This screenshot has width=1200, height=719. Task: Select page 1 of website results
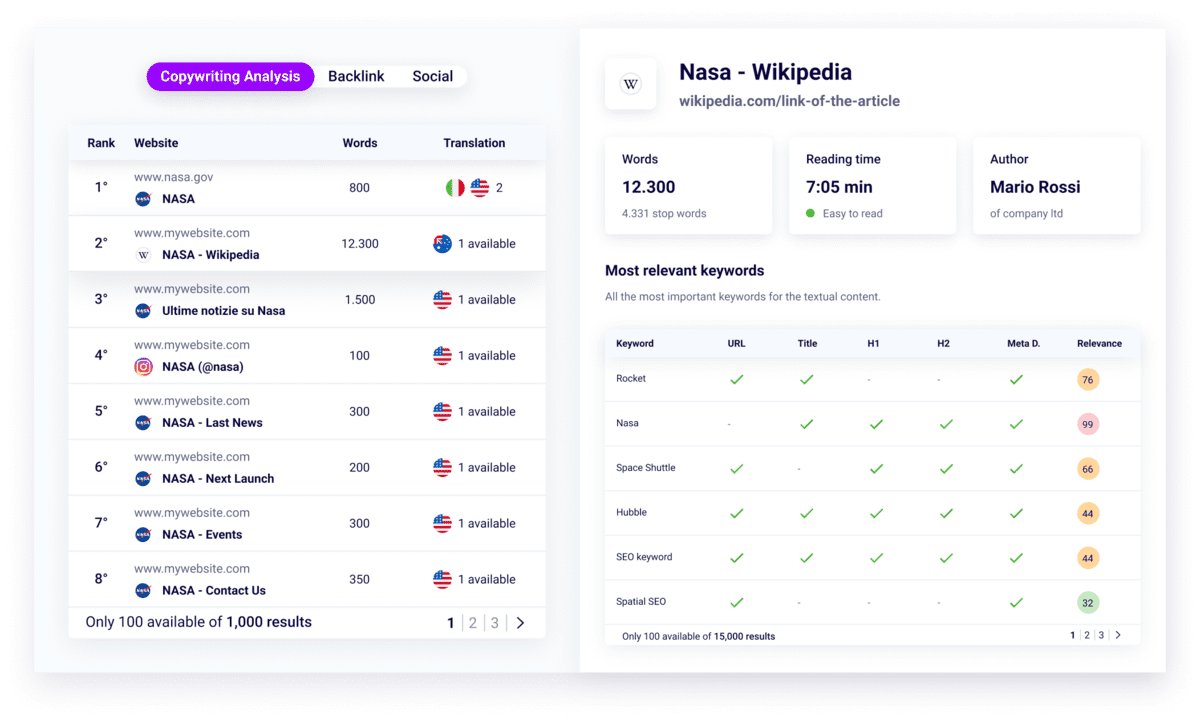click(x=451, y=623)
